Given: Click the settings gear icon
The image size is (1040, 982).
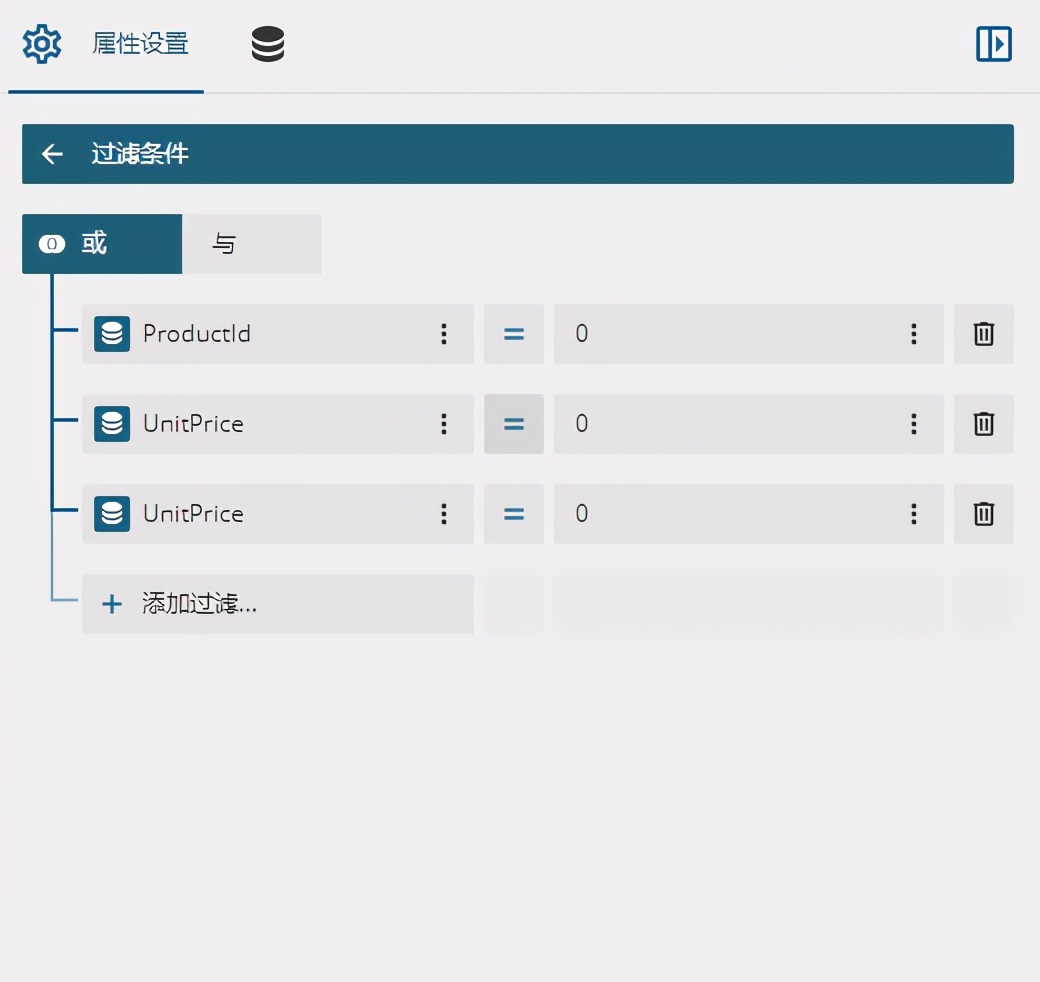Looking at the screenshot, I should (42, 44).
